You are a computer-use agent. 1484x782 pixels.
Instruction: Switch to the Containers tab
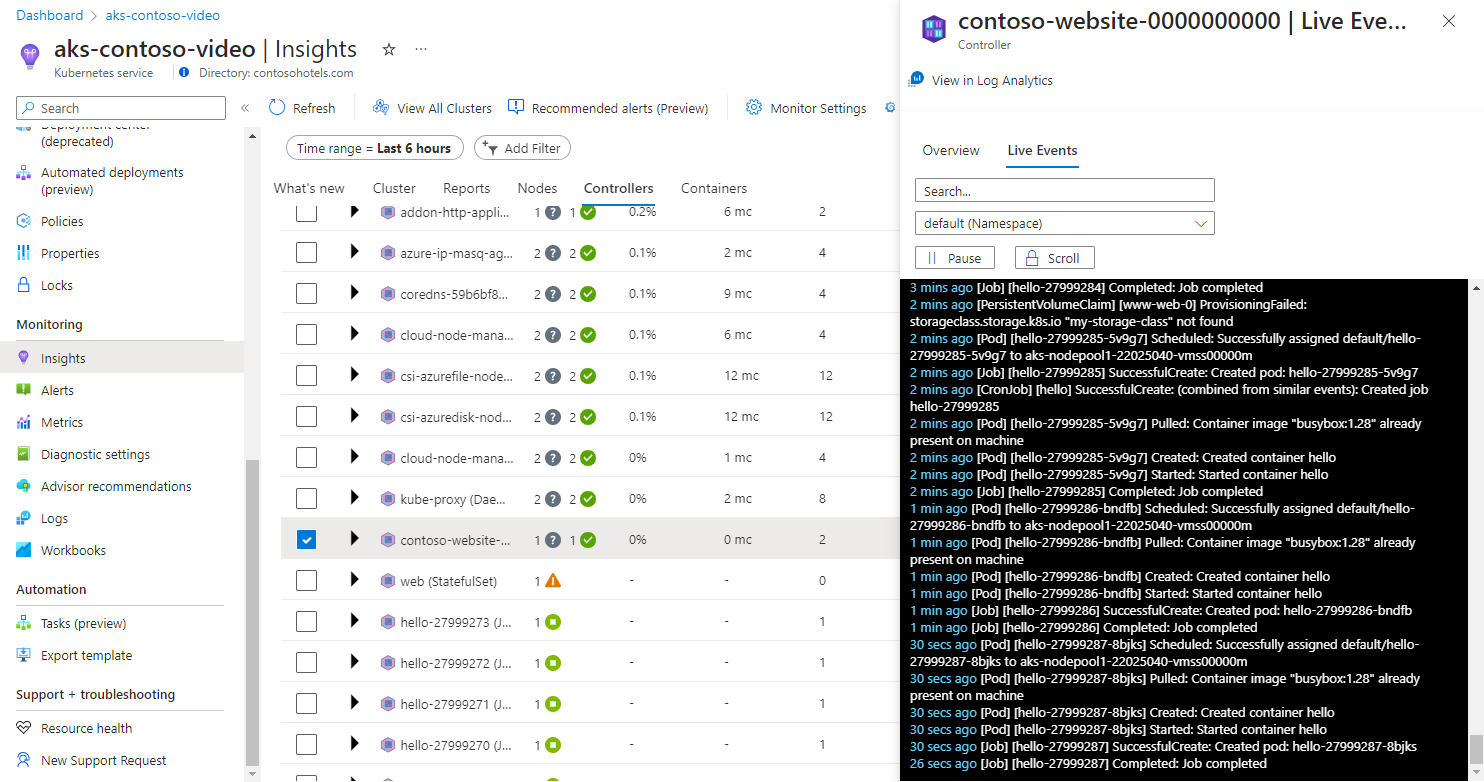714,188
